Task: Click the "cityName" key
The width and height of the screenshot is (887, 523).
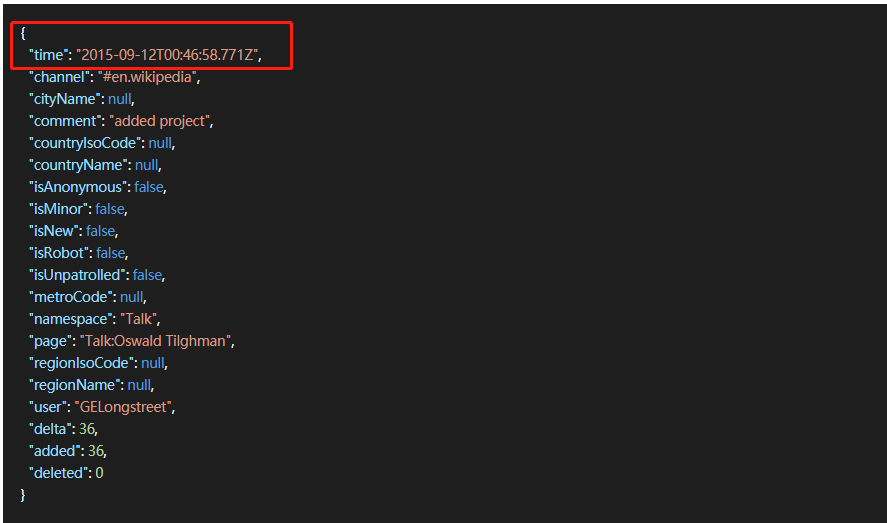Action: (65, 98)
